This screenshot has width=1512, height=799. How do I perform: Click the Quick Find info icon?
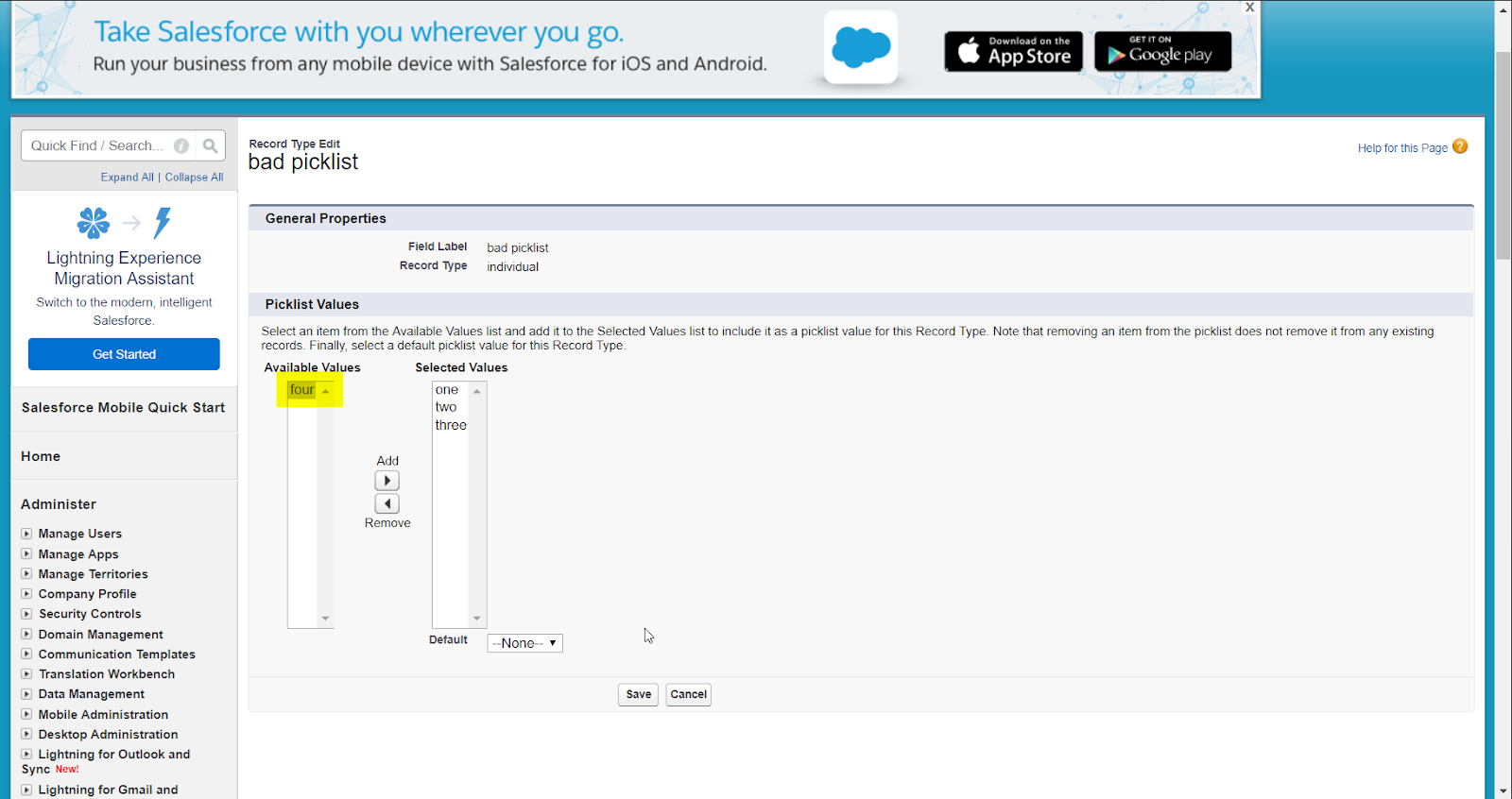coord(181,145)
